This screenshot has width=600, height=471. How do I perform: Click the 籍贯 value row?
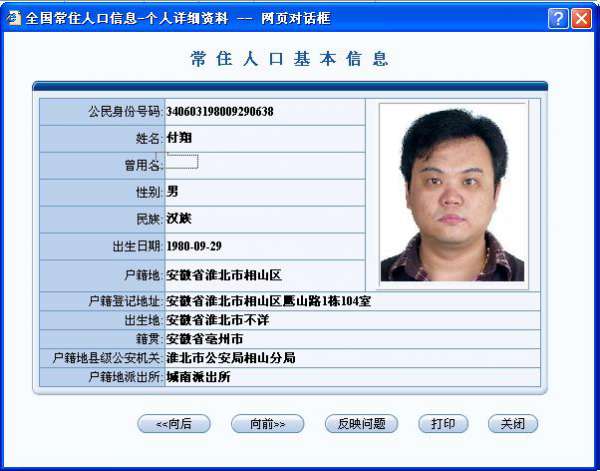(352, 339)
